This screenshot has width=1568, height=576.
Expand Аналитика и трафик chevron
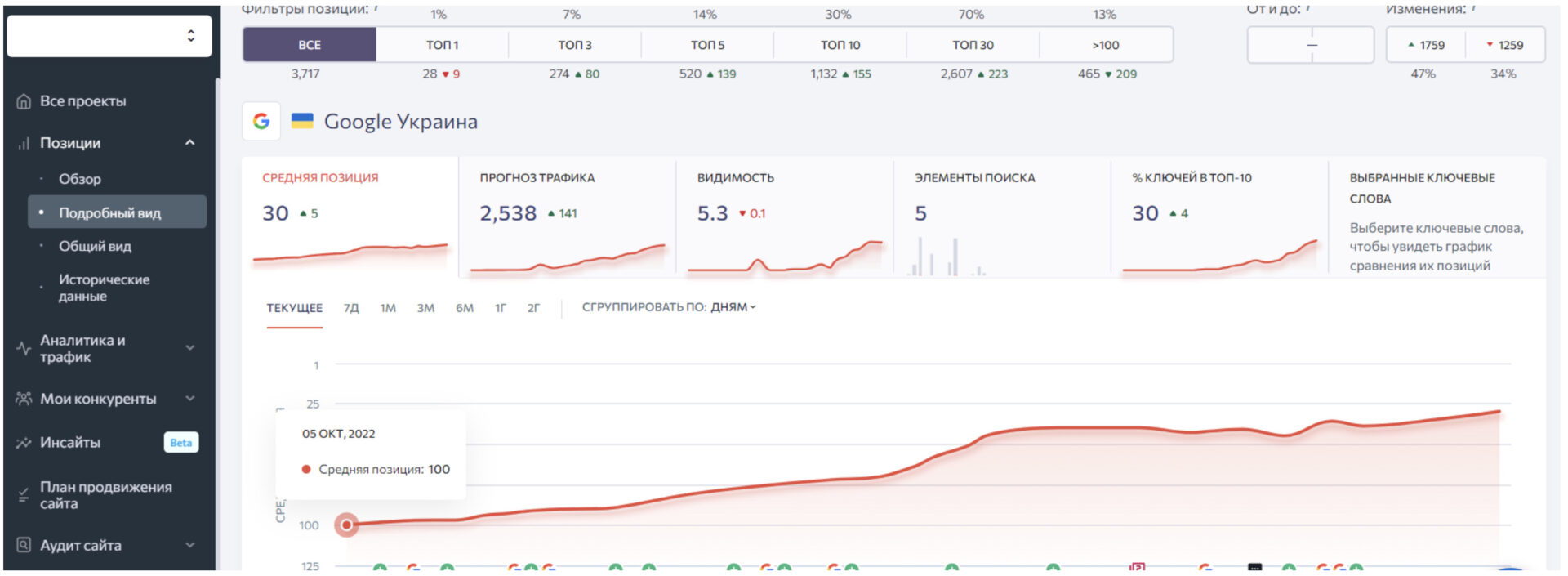click(190, 347)
